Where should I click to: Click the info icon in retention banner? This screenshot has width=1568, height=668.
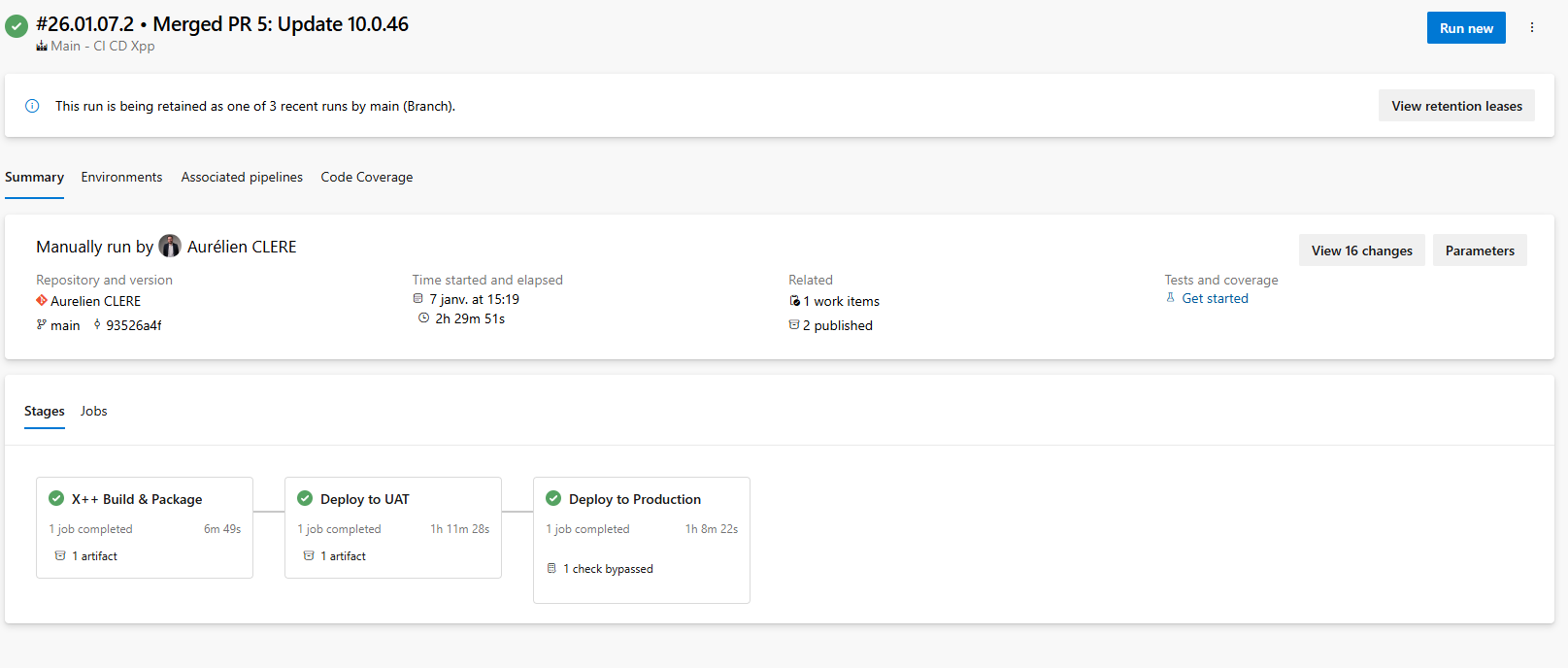pos(32,106)
